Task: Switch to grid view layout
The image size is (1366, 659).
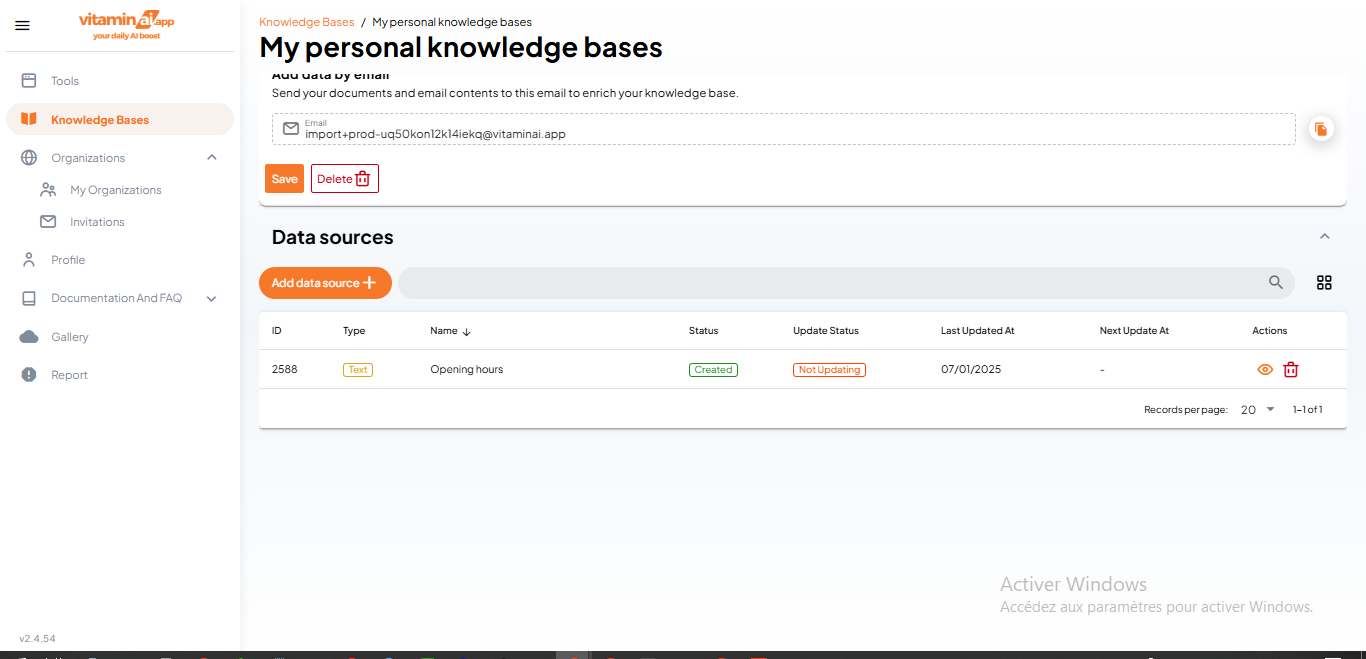Action: [1324, 283]
